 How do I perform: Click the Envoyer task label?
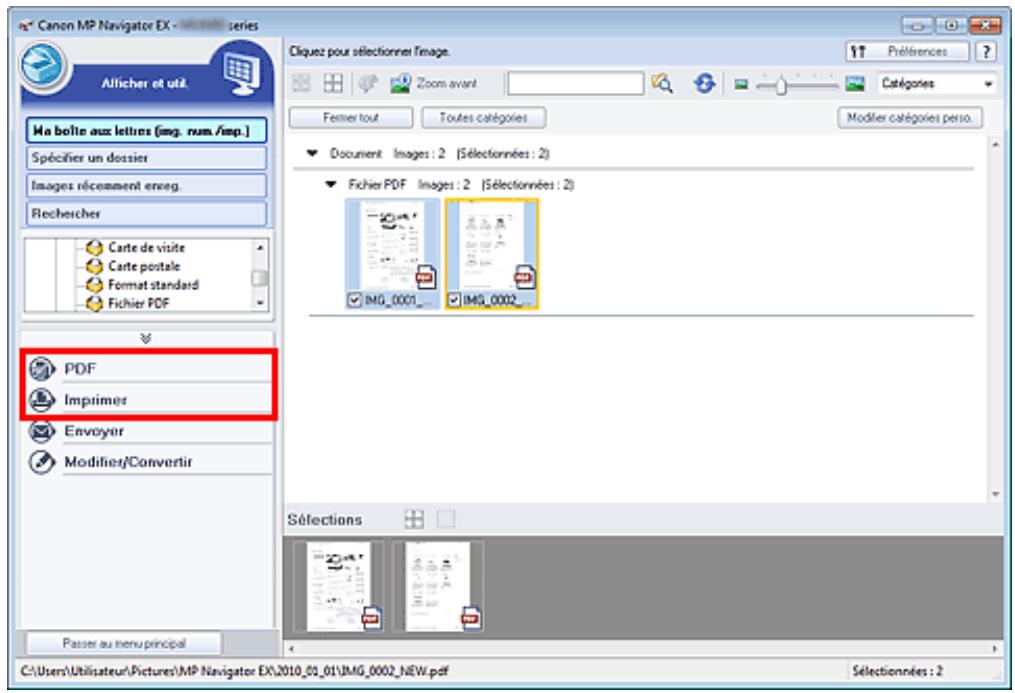click(x=94, y=431)
